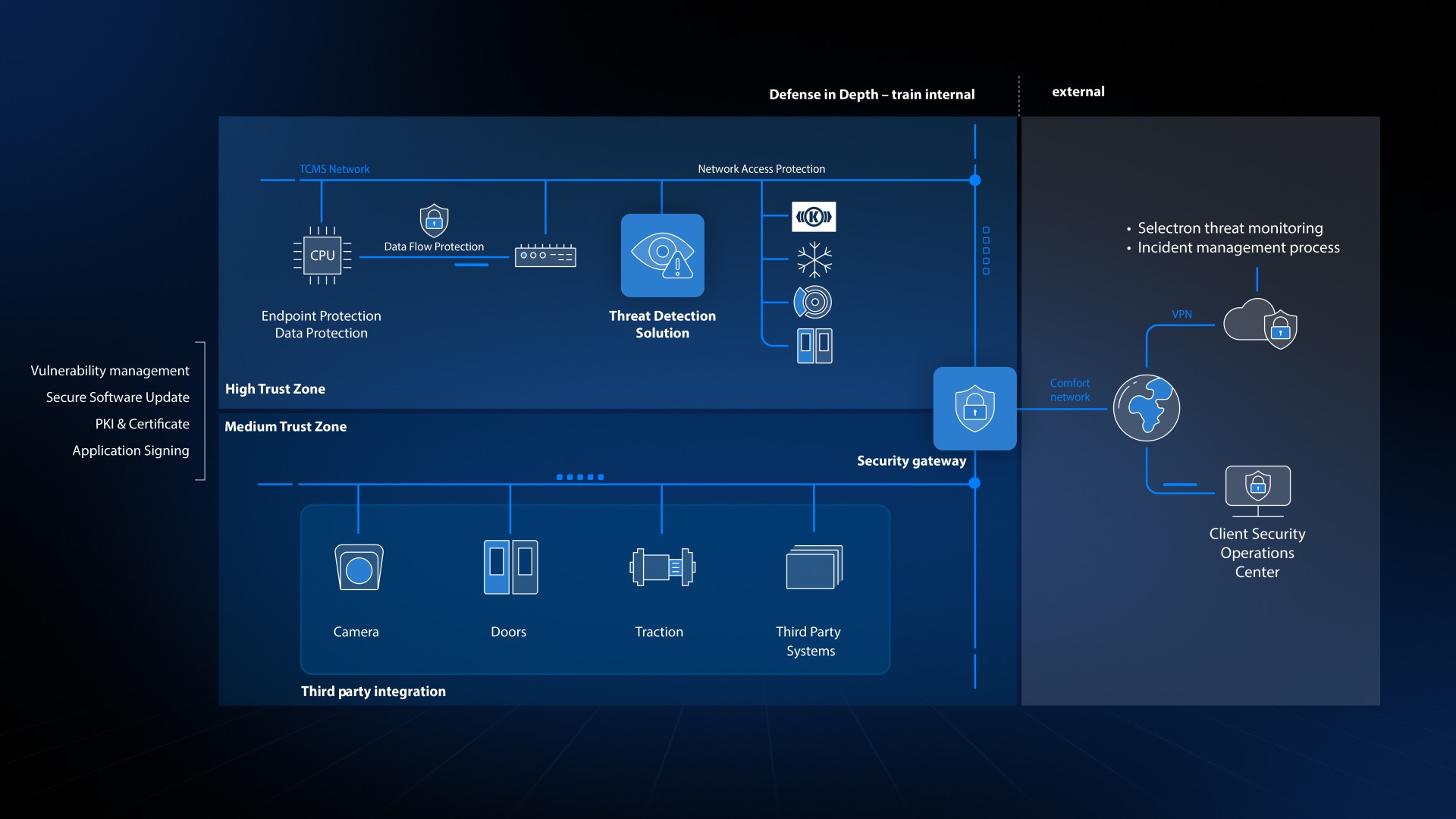Click the High Trust Zone heading

coord(275,389)
